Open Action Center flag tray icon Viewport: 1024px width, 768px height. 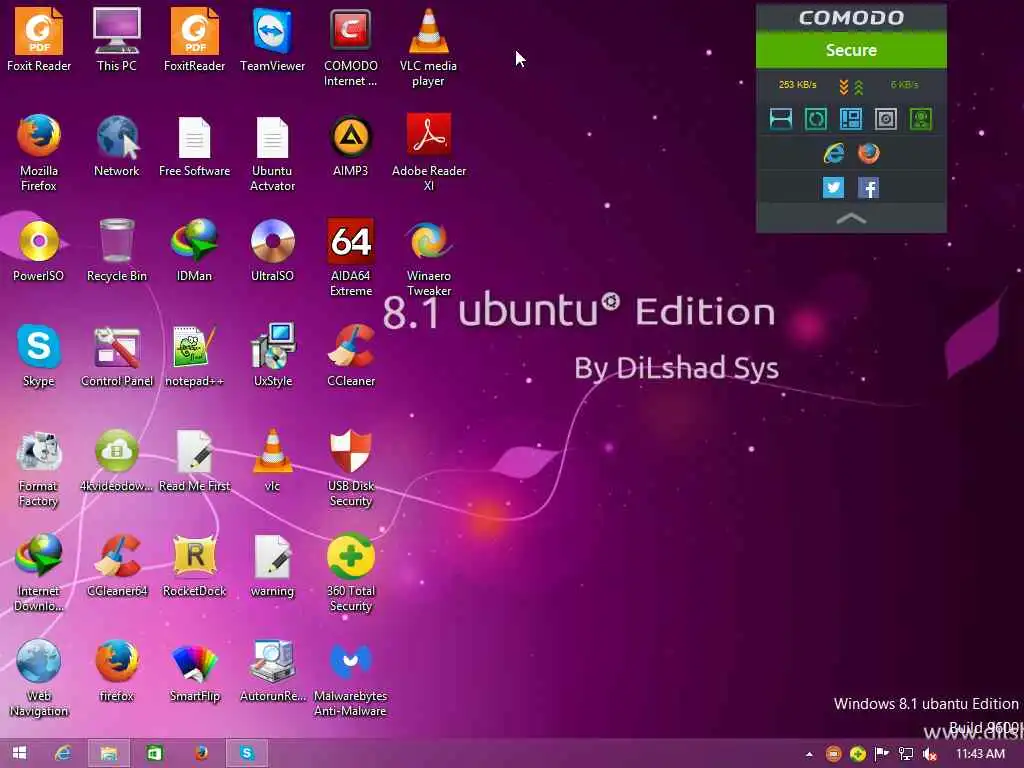(881, 754)
